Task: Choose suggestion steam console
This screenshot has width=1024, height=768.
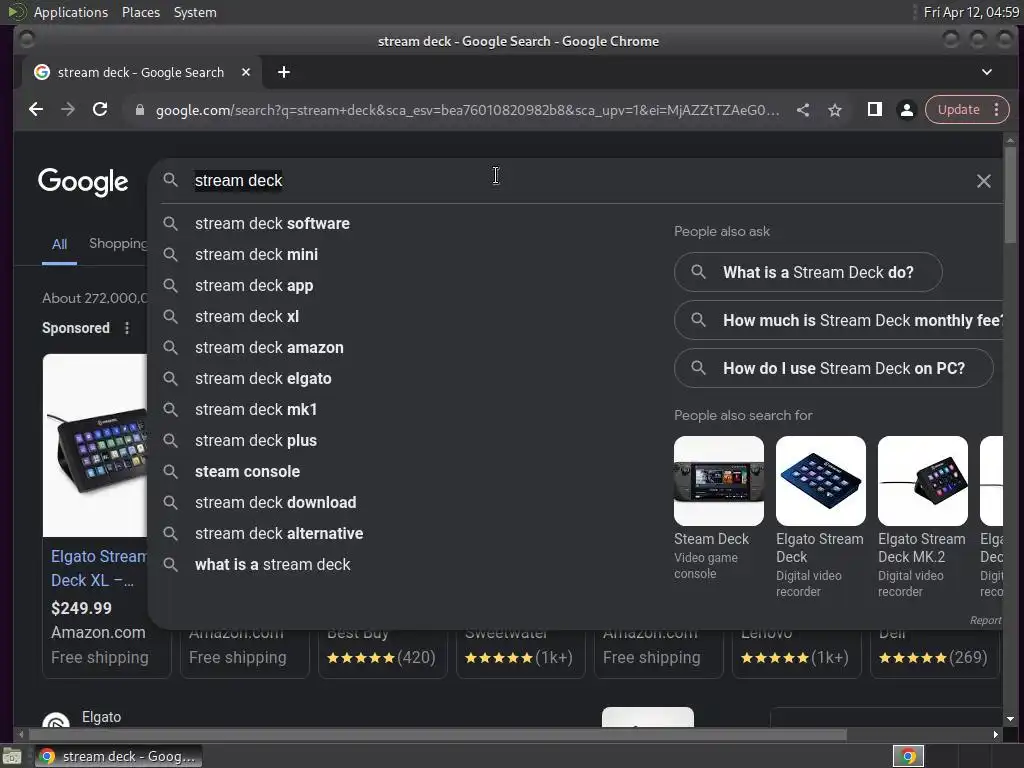Action: [x=248, y=472]
